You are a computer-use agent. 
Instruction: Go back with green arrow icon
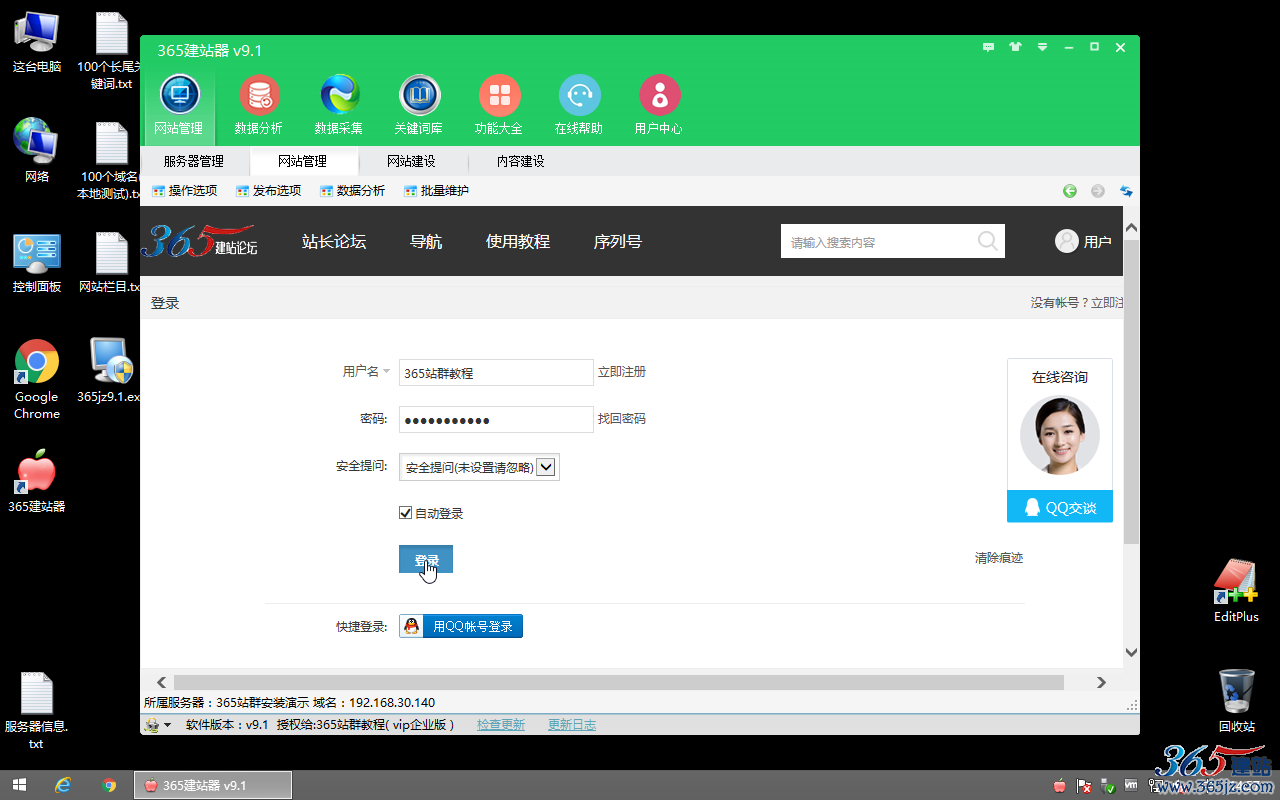(1070, 191)
